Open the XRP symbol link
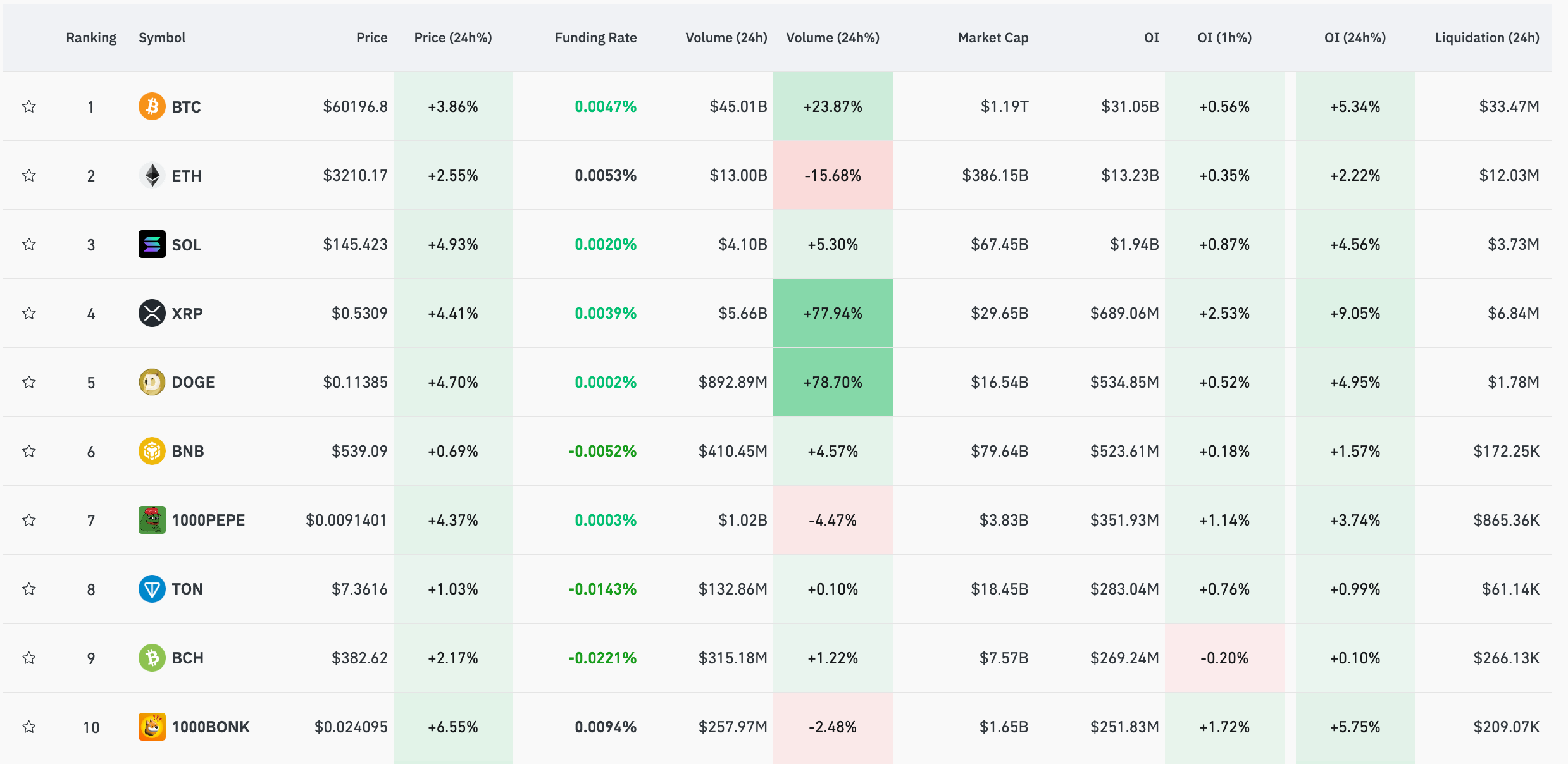1568x764 pixels. [187, 314]
